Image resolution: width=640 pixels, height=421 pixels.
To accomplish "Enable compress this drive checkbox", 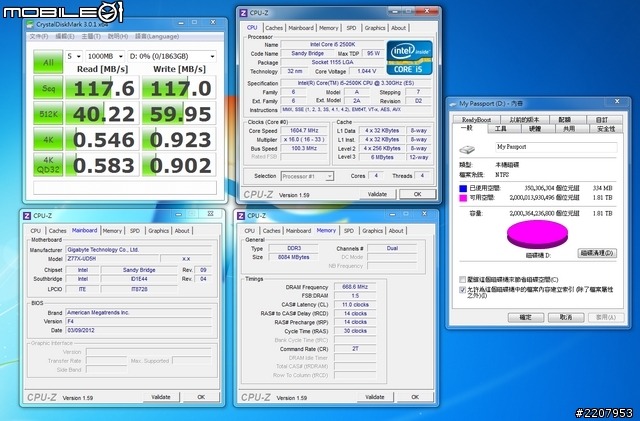I will pyautogui.click(x=462, y=280).
